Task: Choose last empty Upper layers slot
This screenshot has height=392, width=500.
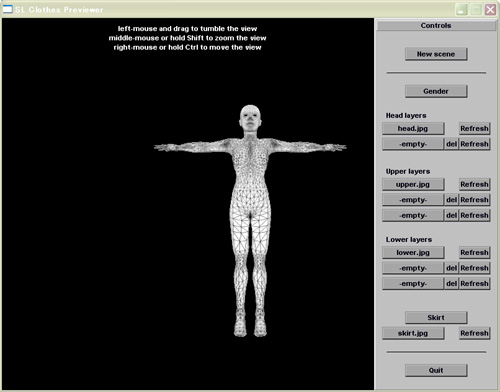Action: [413, 215]
